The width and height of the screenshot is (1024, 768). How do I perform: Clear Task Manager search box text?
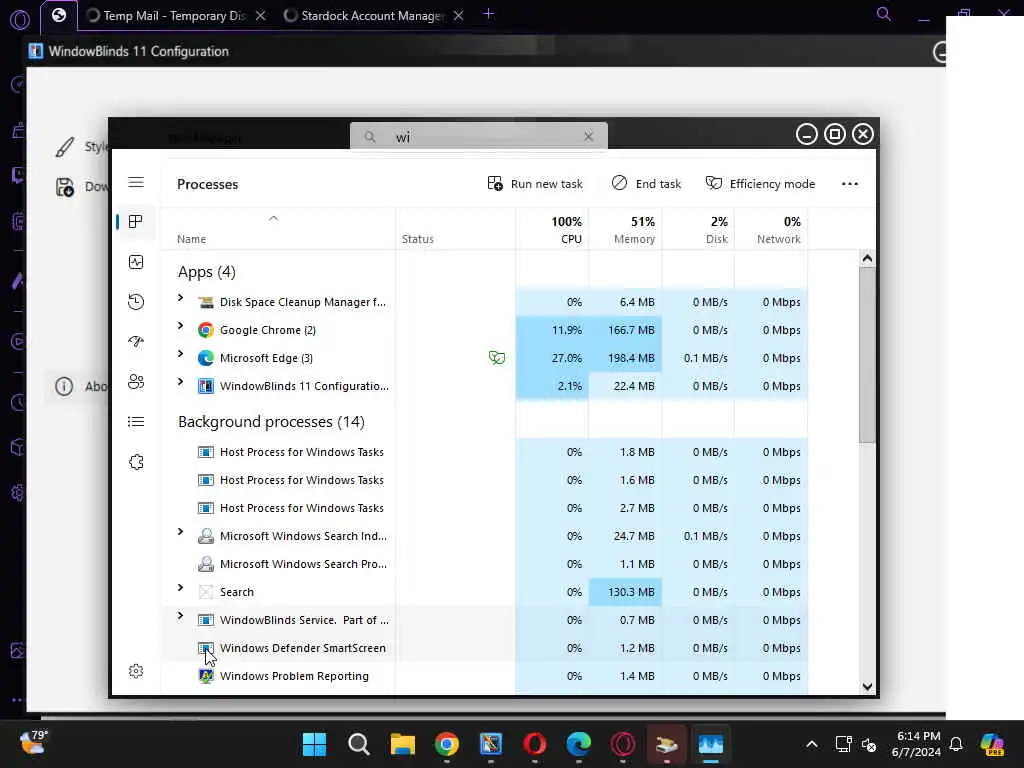tap(588, 136)
